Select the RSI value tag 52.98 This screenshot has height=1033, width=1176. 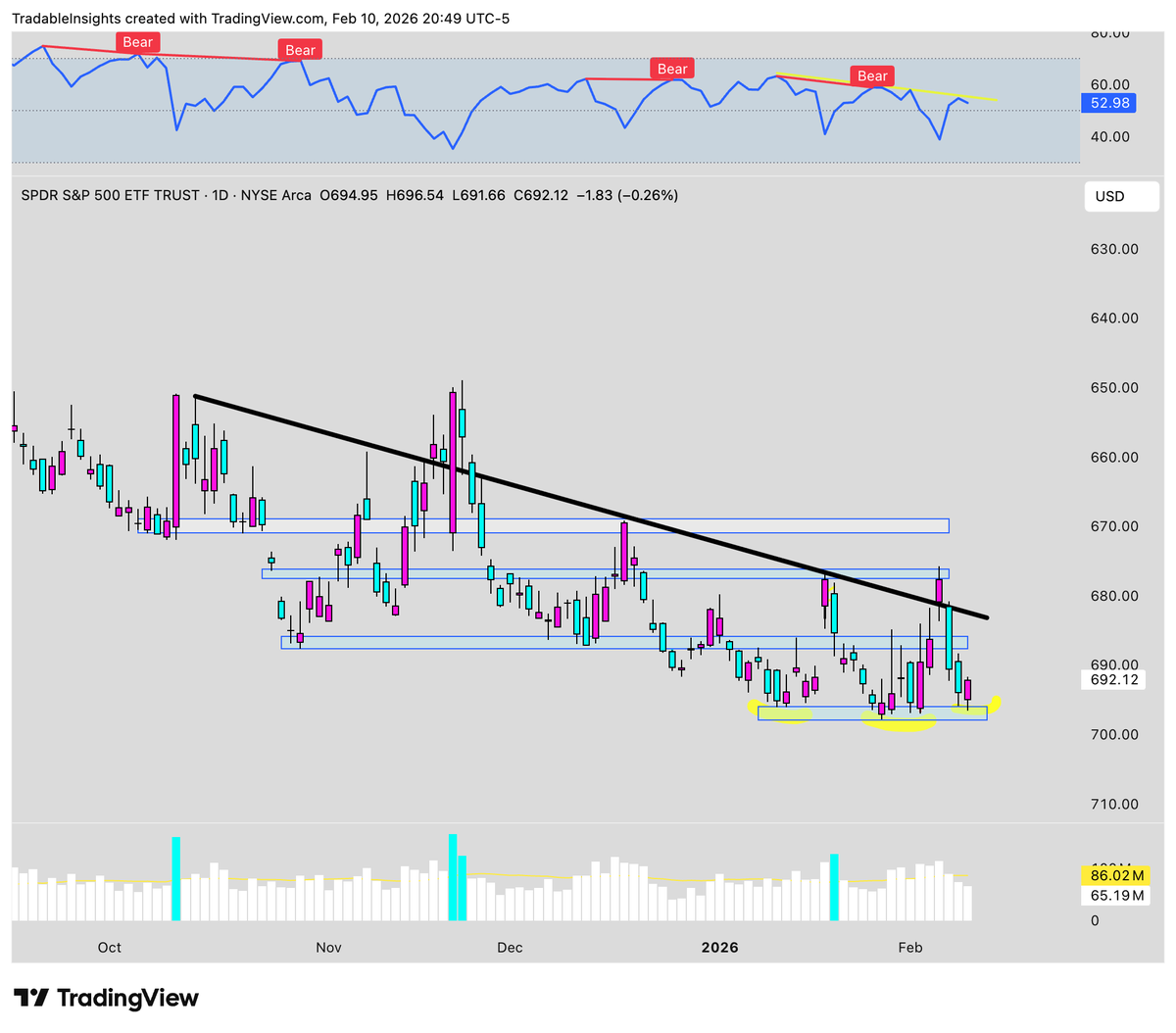pos(1109,103)
